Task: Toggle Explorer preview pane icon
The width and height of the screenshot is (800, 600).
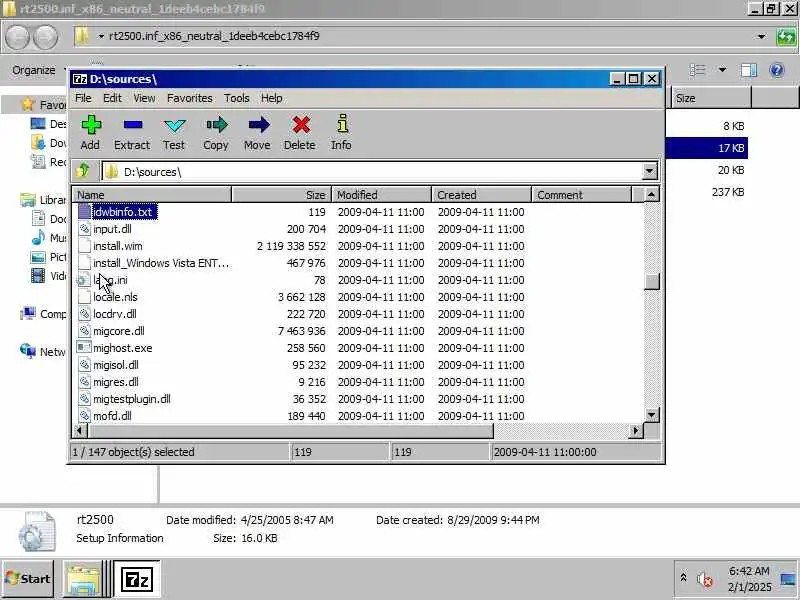Action: click(x=749, y=70)
